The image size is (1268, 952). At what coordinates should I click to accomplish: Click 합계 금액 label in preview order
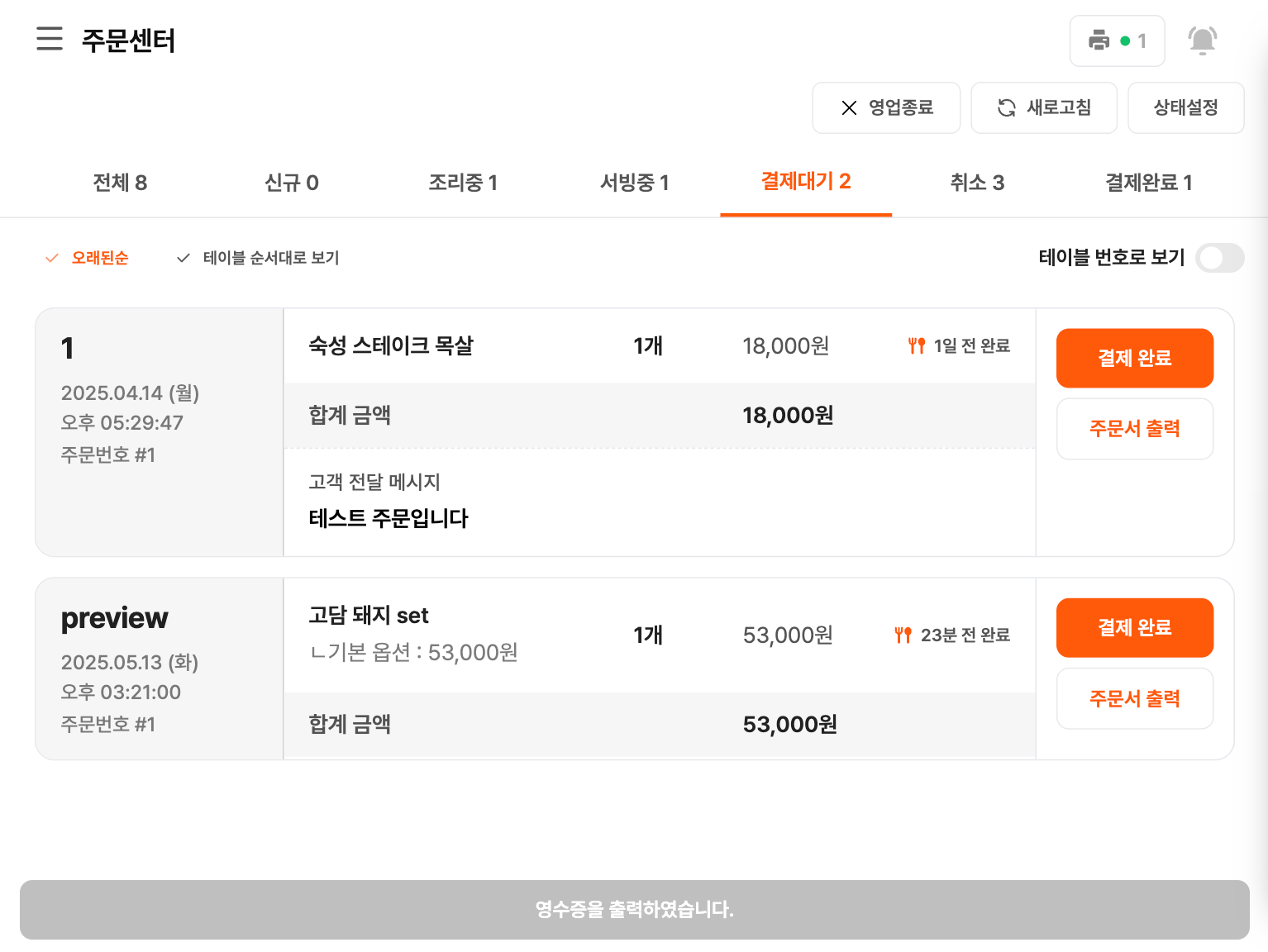[350, 724]
